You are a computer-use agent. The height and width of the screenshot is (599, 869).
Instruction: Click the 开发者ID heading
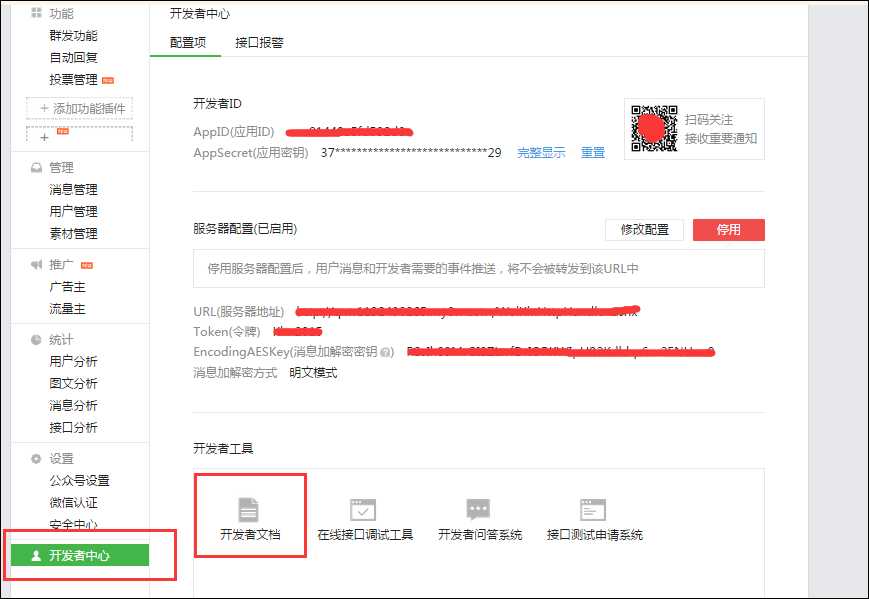pyautogui.click(x=217, y=104)
